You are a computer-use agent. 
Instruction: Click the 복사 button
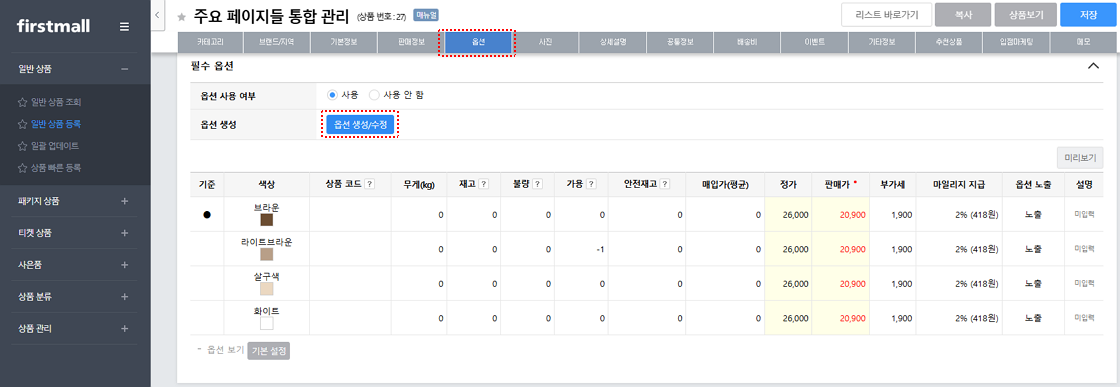point(962,14)
